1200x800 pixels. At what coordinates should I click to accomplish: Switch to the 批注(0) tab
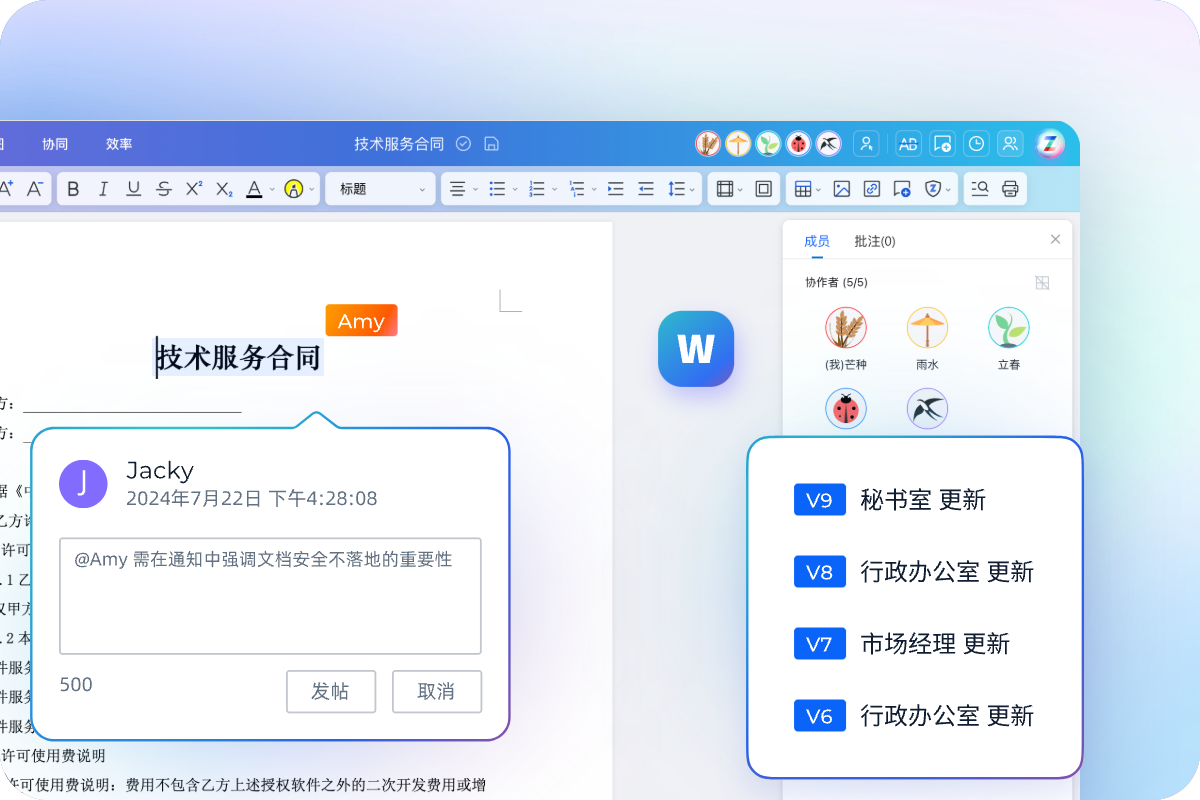pos(874,241)
